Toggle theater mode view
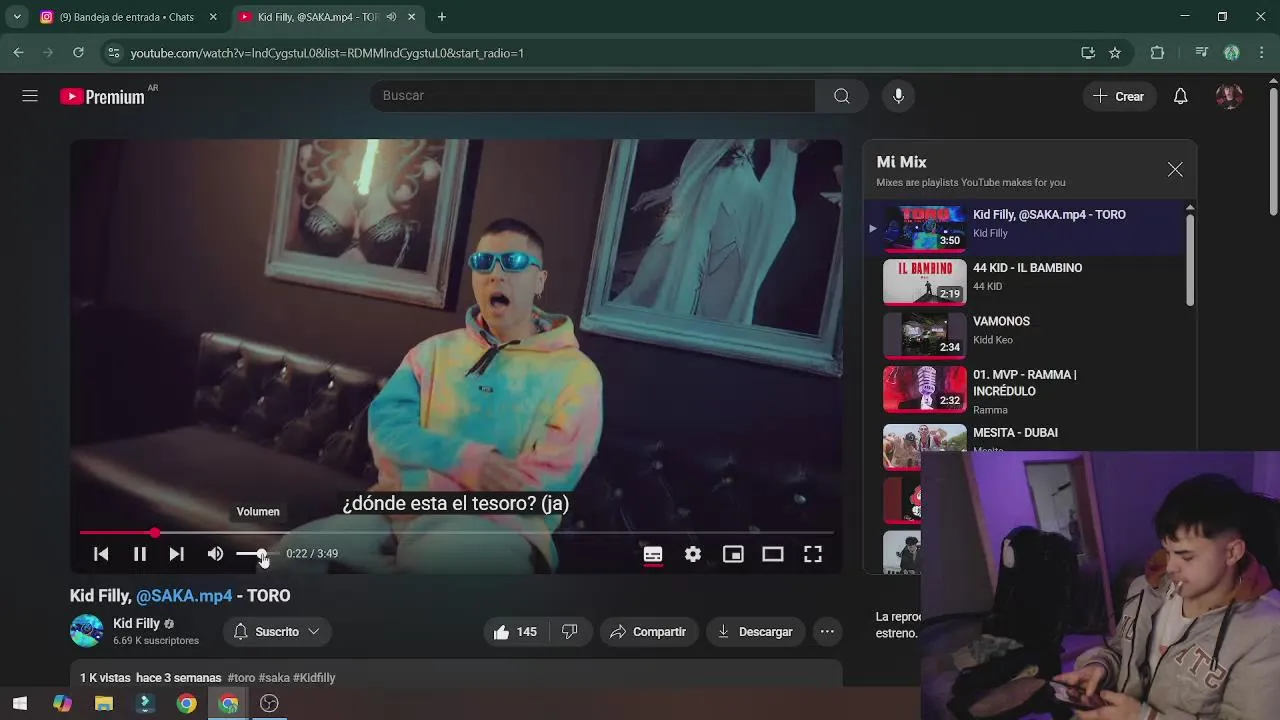 click(773, 554)
